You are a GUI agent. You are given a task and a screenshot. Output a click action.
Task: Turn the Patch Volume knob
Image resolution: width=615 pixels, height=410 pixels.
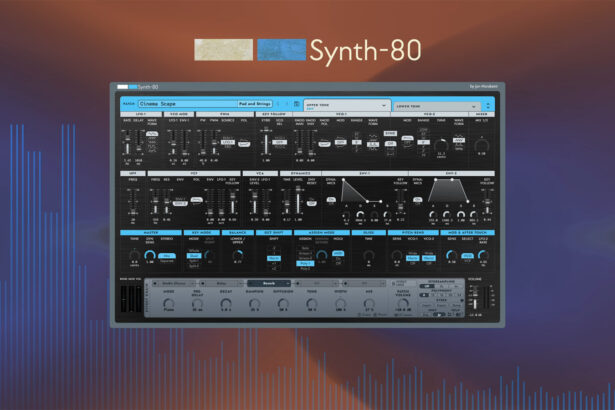[403, 303]
